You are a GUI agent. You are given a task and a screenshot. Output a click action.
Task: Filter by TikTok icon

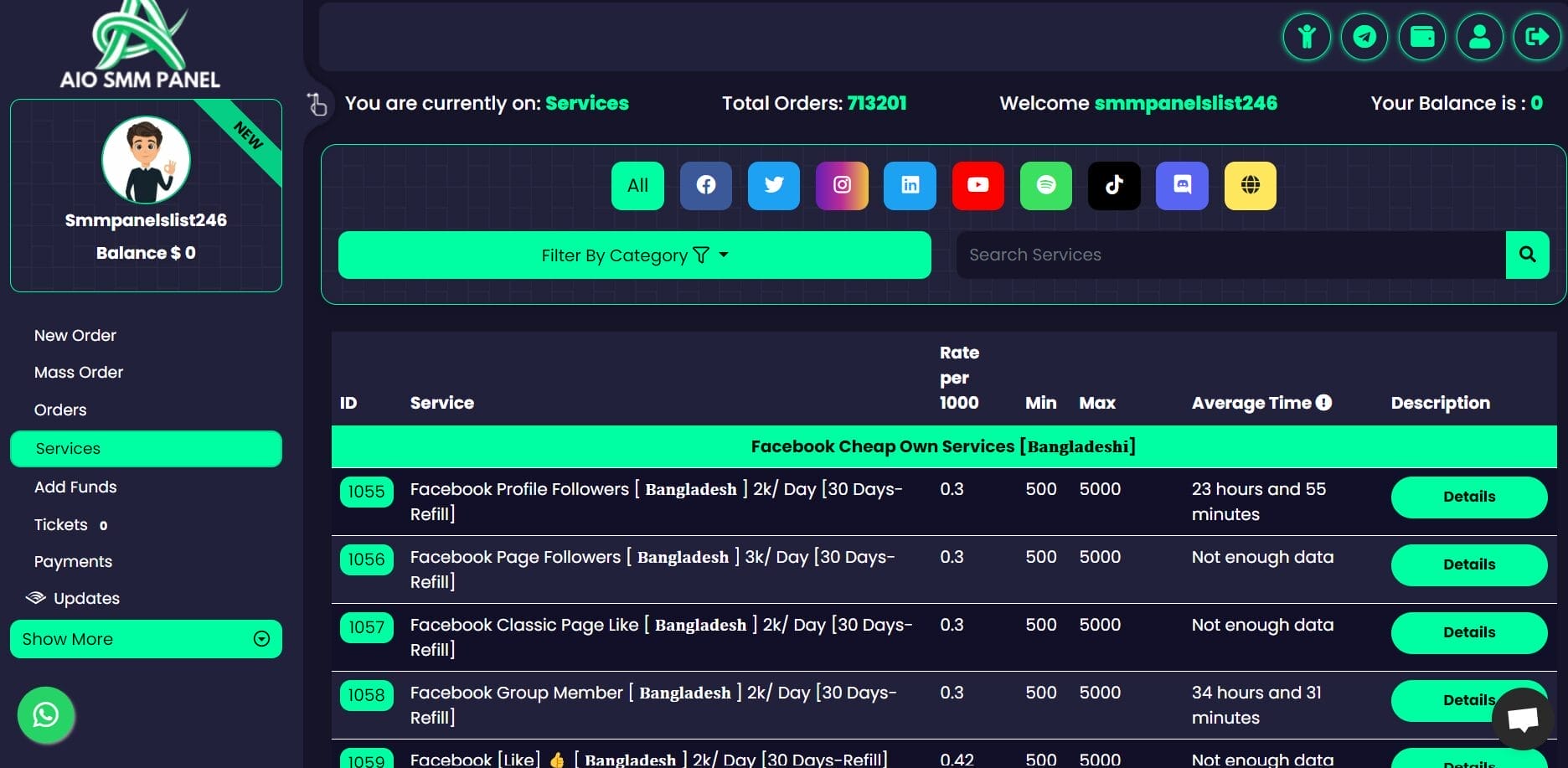coord(1113,185)
